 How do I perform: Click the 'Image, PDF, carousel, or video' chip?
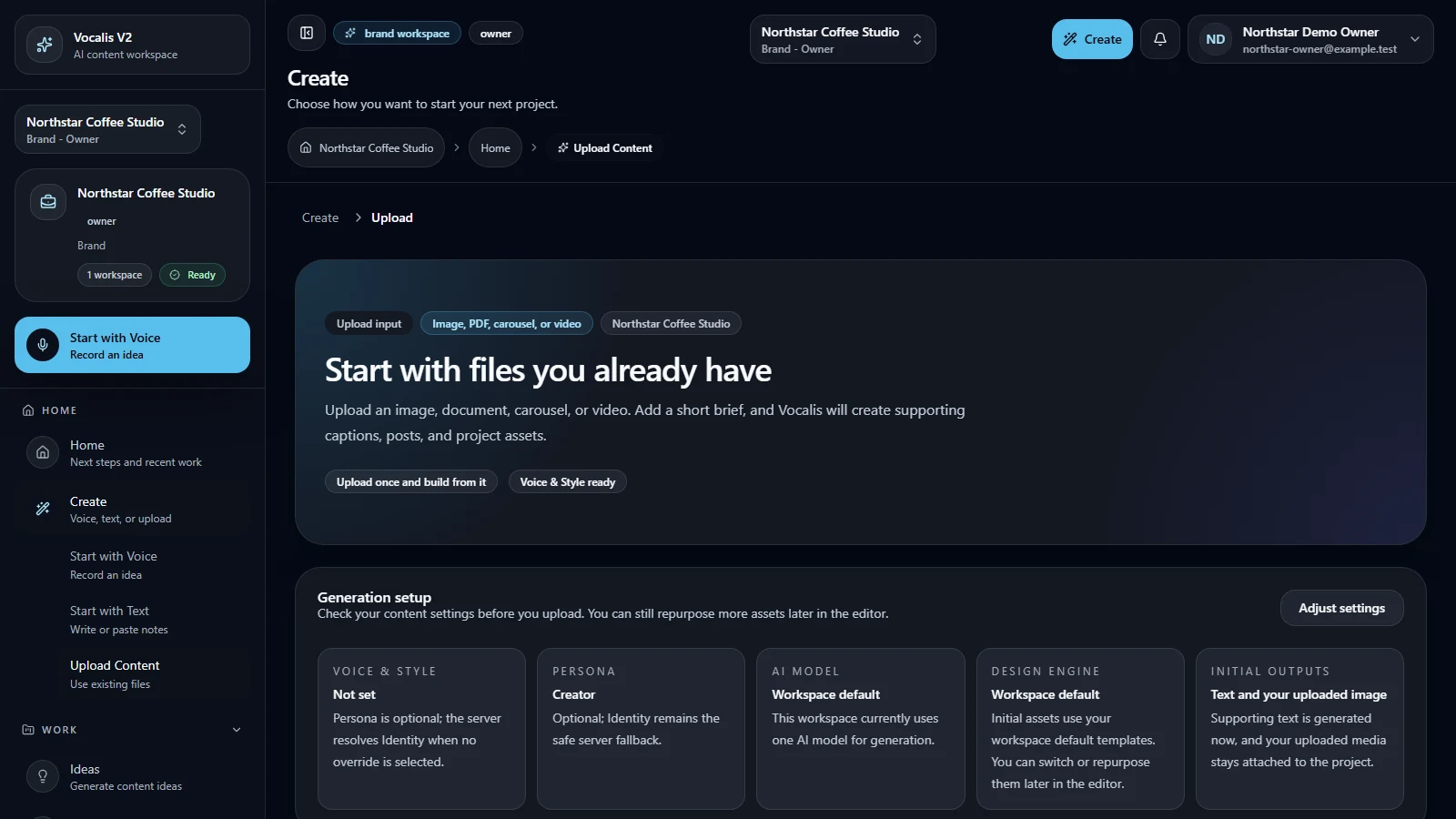(507, 323)
